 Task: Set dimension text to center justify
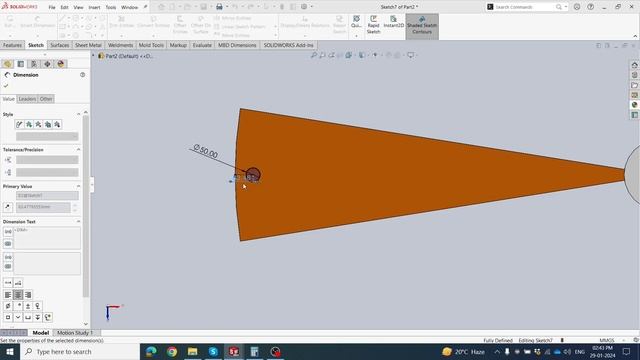(x=18, y=295)
